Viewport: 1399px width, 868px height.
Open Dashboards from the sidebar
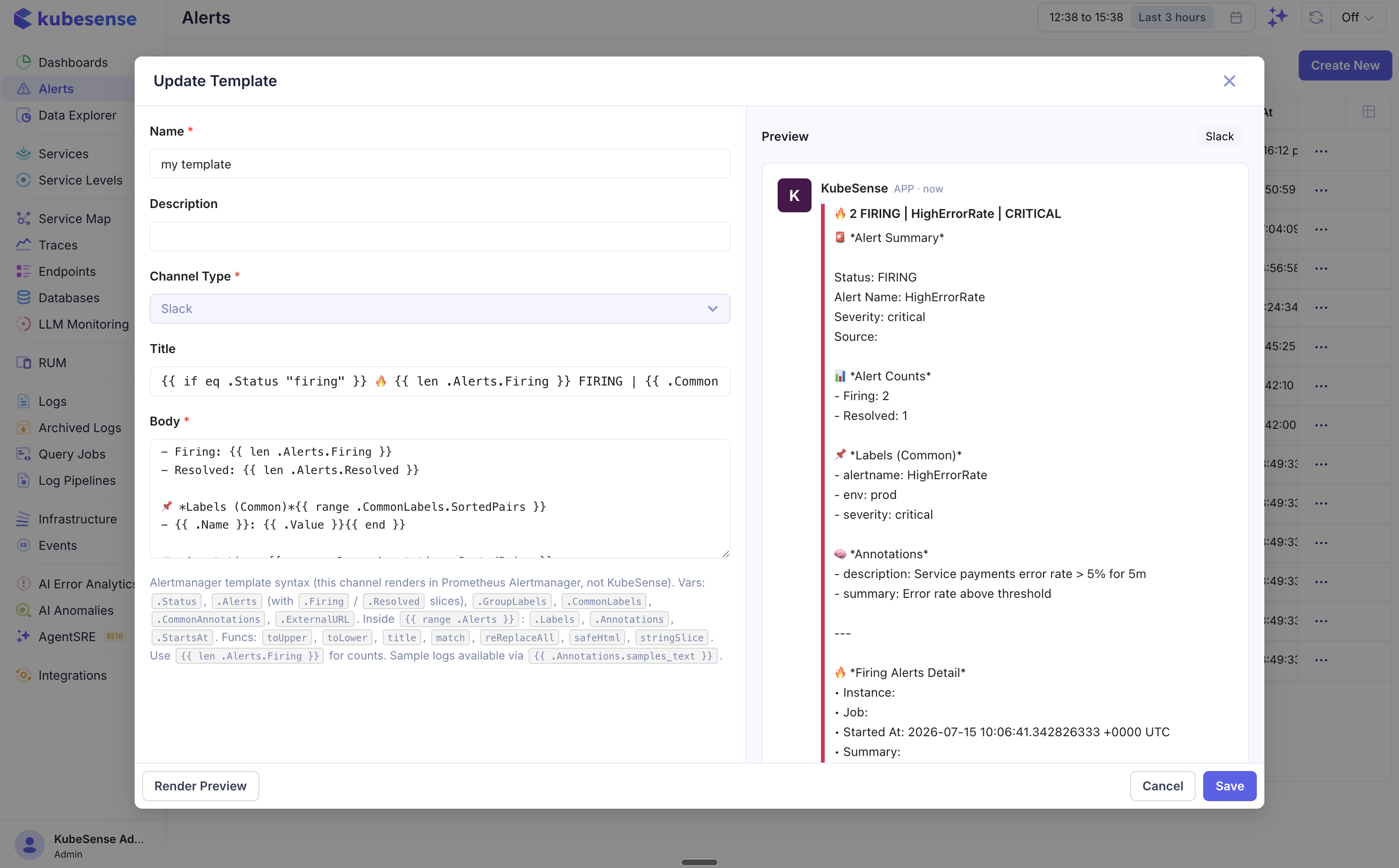pyautogui.click(x=73, y=62)
